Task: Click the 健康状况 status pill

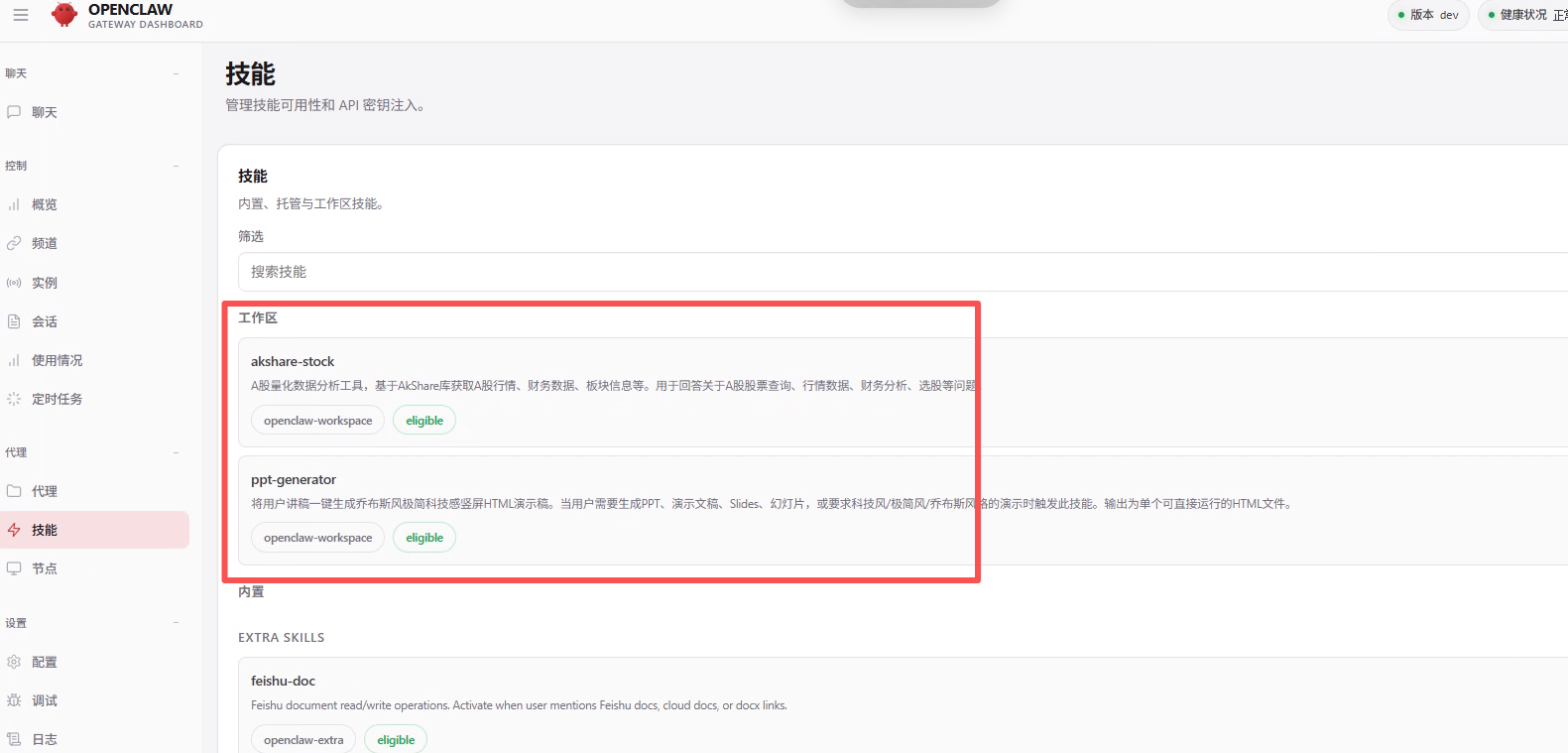Action: click(1525, 15)
